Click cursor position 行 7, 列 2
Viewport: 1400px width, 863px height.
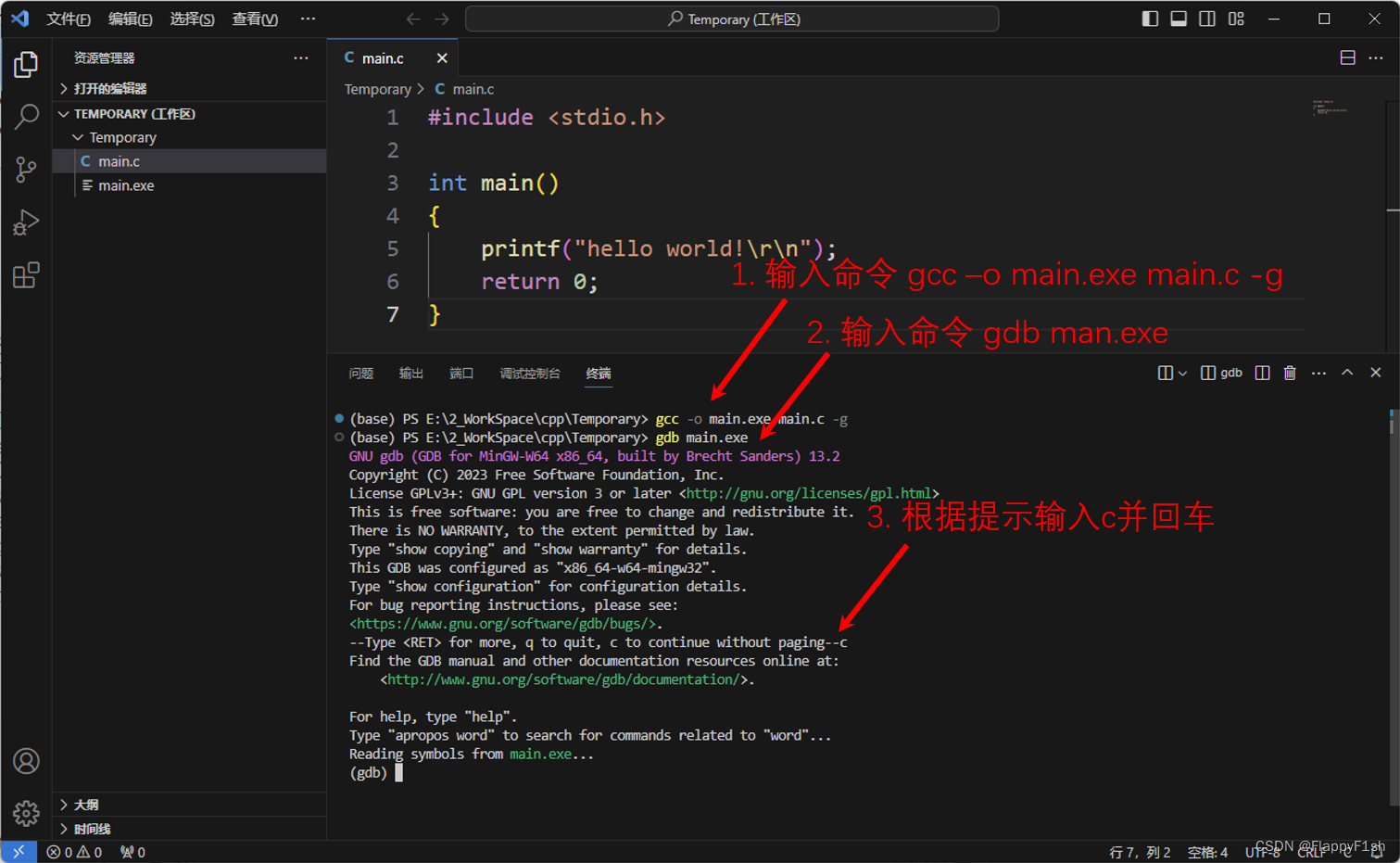[1140, 853]
